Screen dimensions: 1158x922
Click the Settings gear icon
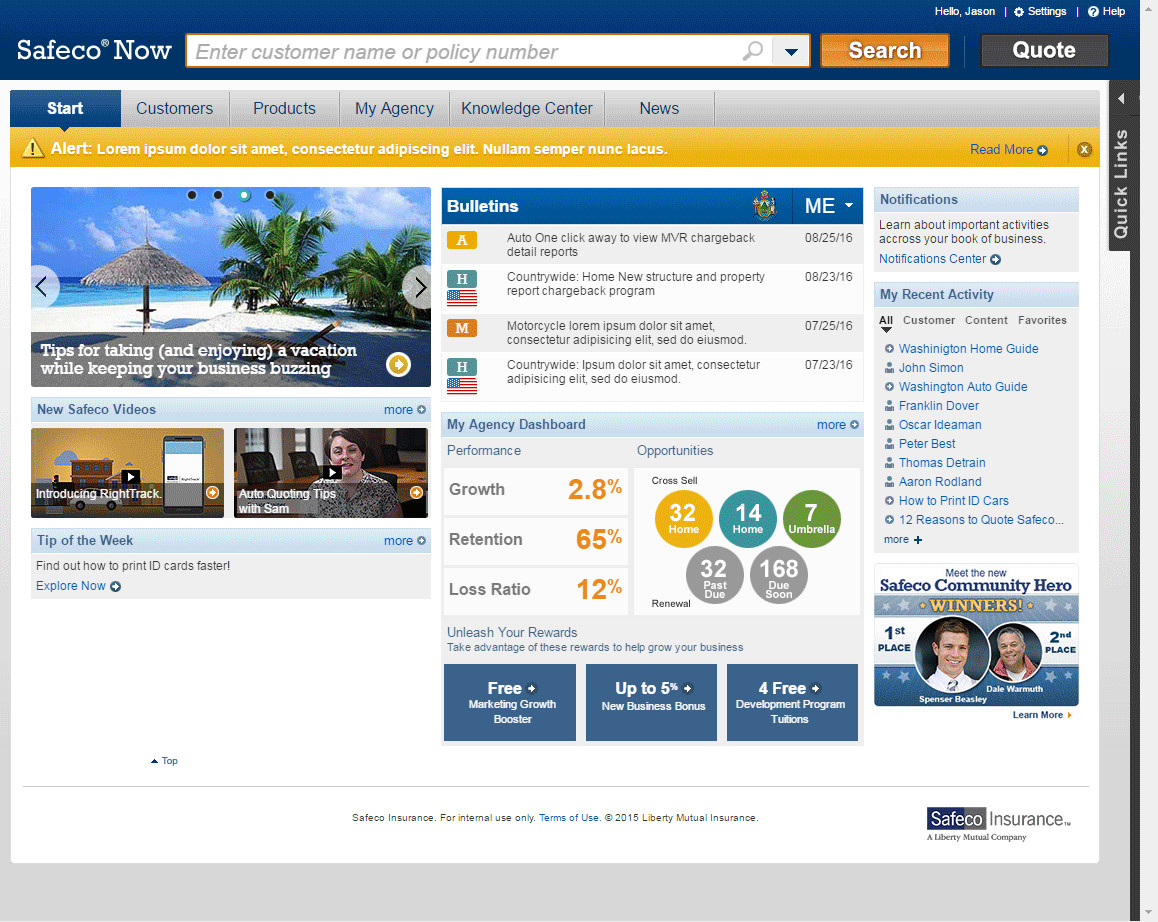click(x=1018, y=12)
